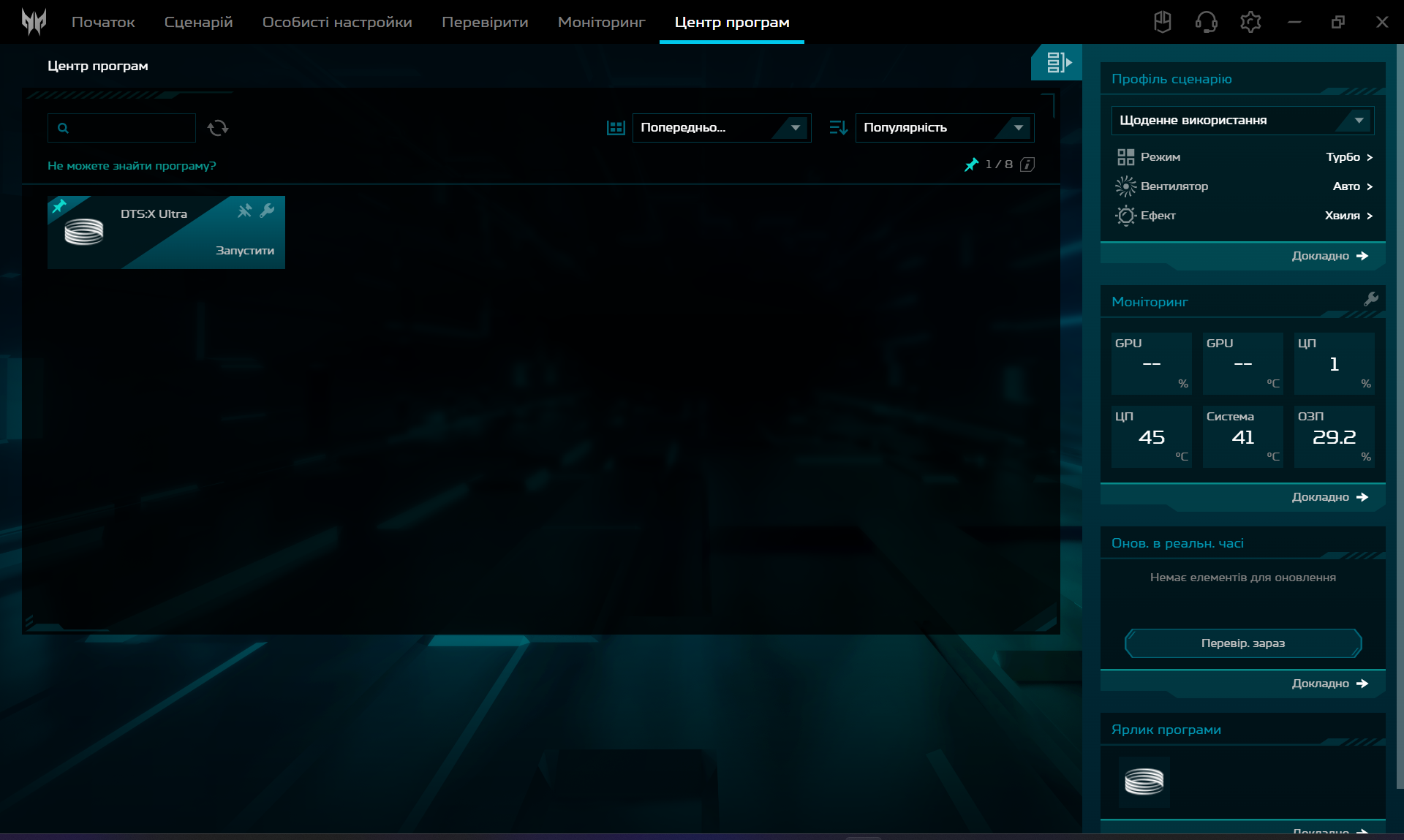
Task: Click the shield book icon in header
Action: point(1162,22)
